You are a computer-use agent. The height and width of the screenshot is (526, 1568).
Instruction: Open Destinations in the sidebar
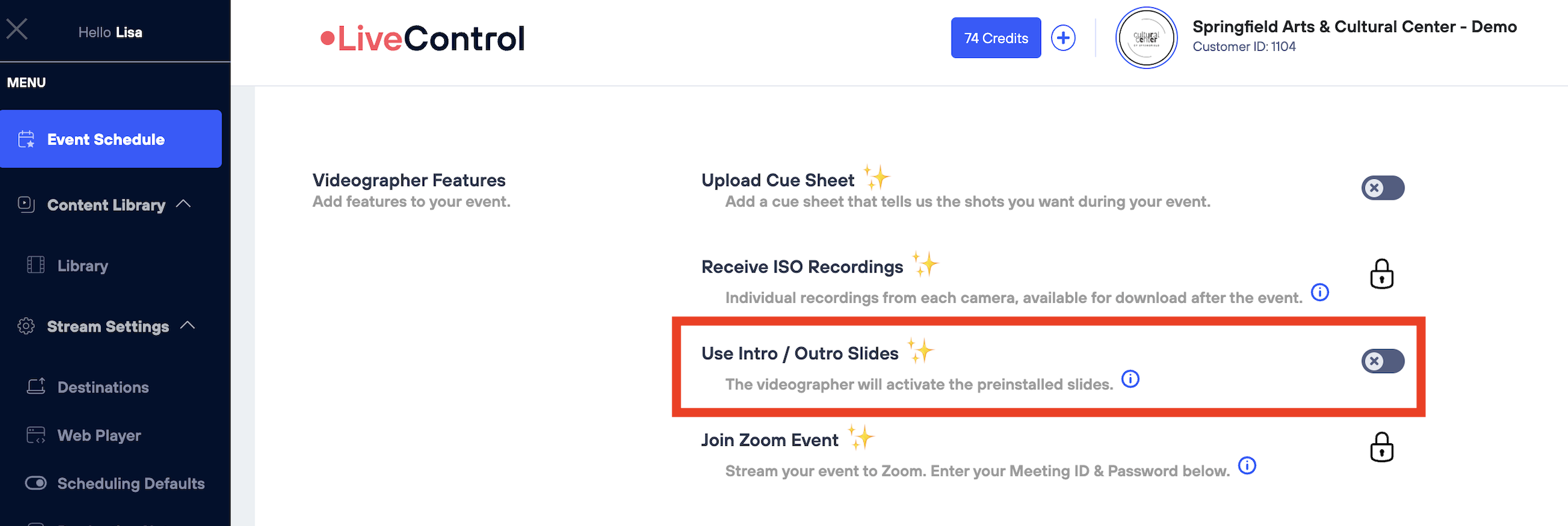point(103,387)
